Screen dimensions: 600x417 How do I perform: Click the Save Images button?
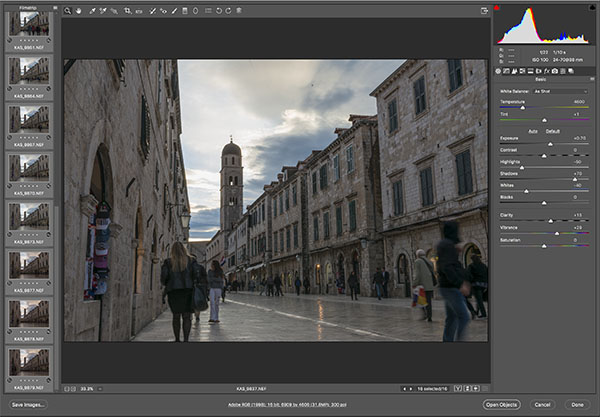pyautogui.click(x=28, y=404)
